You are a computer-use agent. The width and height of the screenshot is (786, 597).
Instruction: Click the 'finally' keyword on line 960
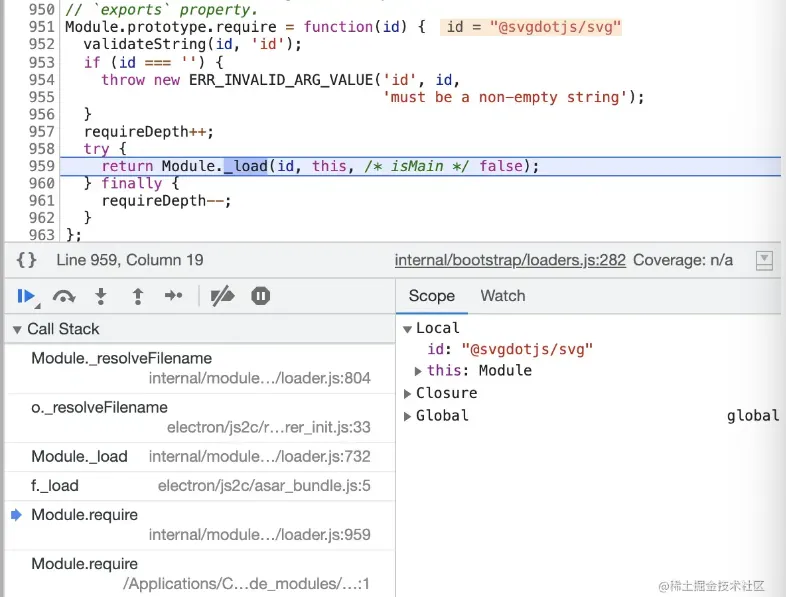[x=132, y=183]
